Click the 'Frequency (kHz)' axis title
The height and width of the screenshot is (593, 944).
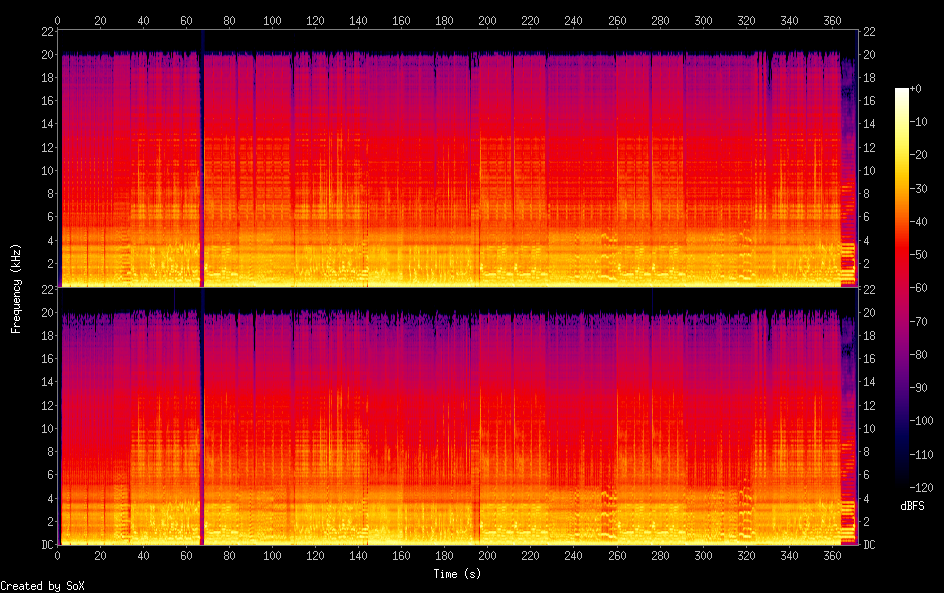pyautogui.click(x=16, y=288)
